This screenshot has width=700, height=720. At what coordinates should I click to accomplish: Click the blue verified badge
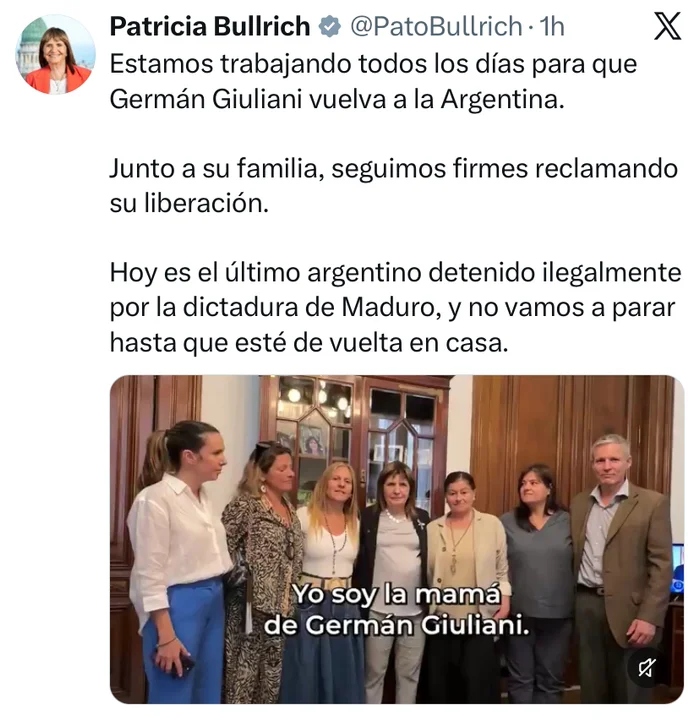(x=330, y=26)
